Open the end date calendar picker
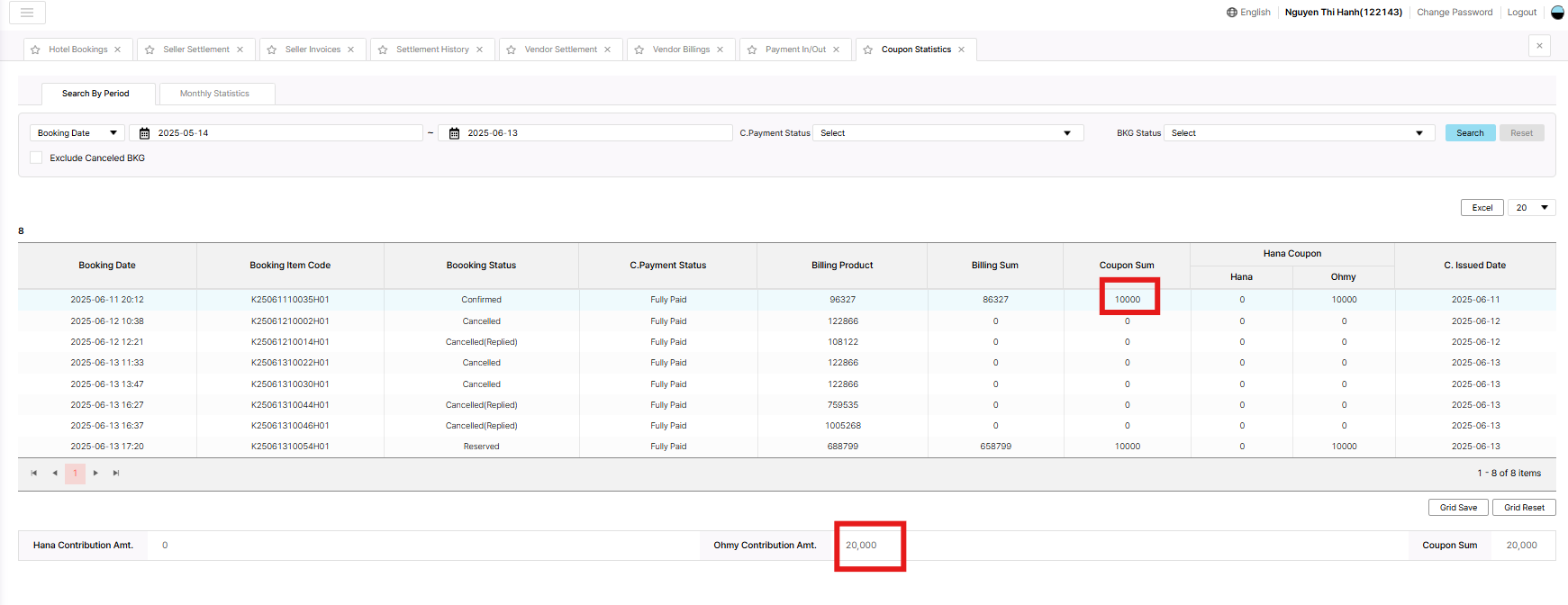Viewport: 1568px width, 605px height. click(x=454, y=133)
